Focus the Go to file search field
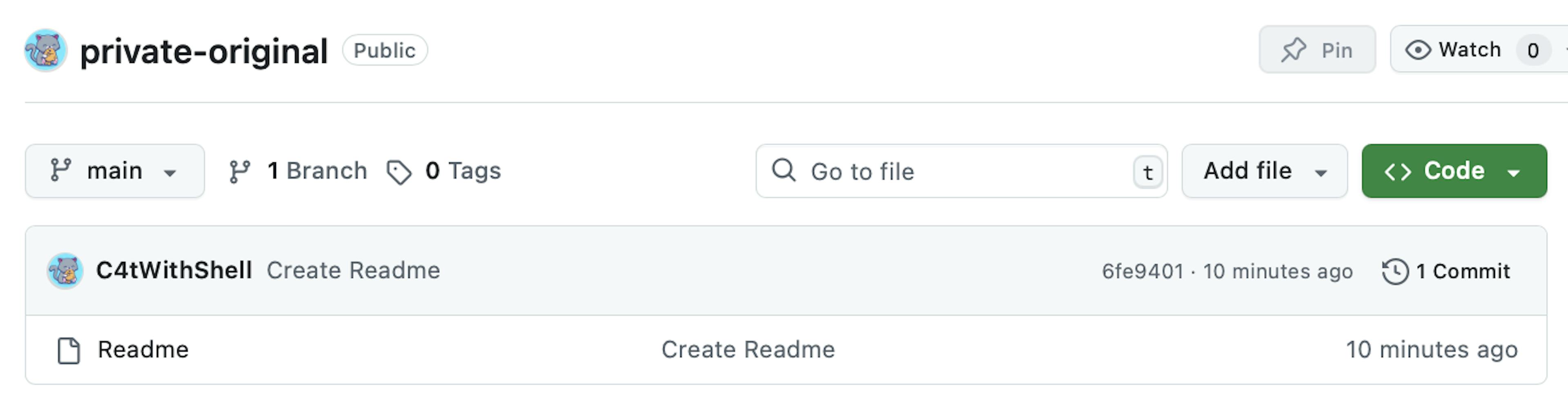Screen dimensions: 1568x412 tap(962, 171)
